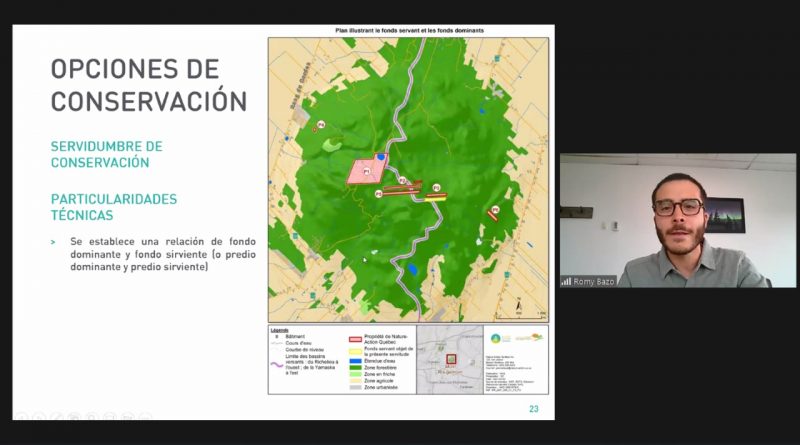Click the north arrow on the map
This screenshot has height=445, width=800.
(518, 306)
